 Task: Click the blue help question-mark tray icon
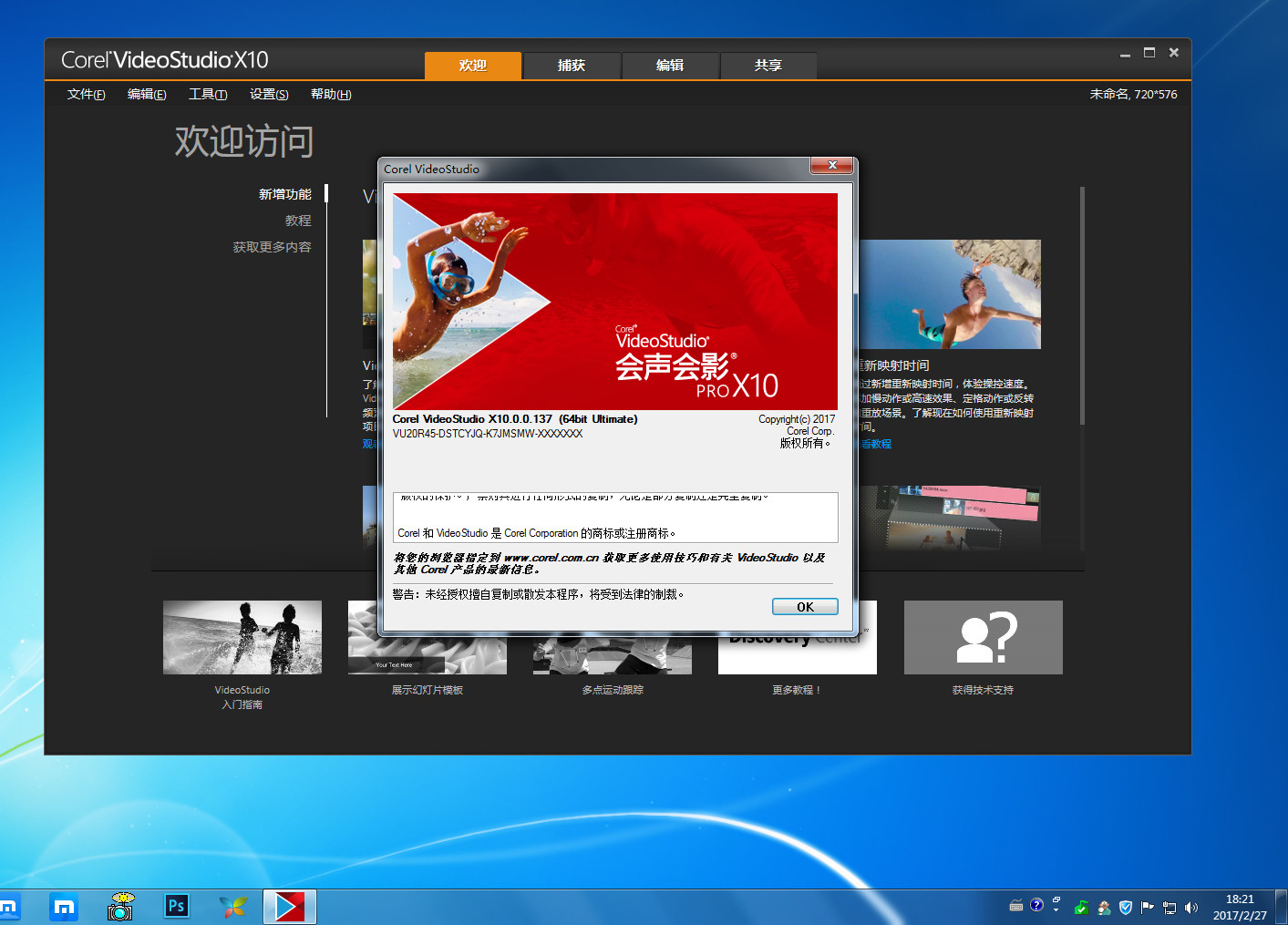[1036, 905]
